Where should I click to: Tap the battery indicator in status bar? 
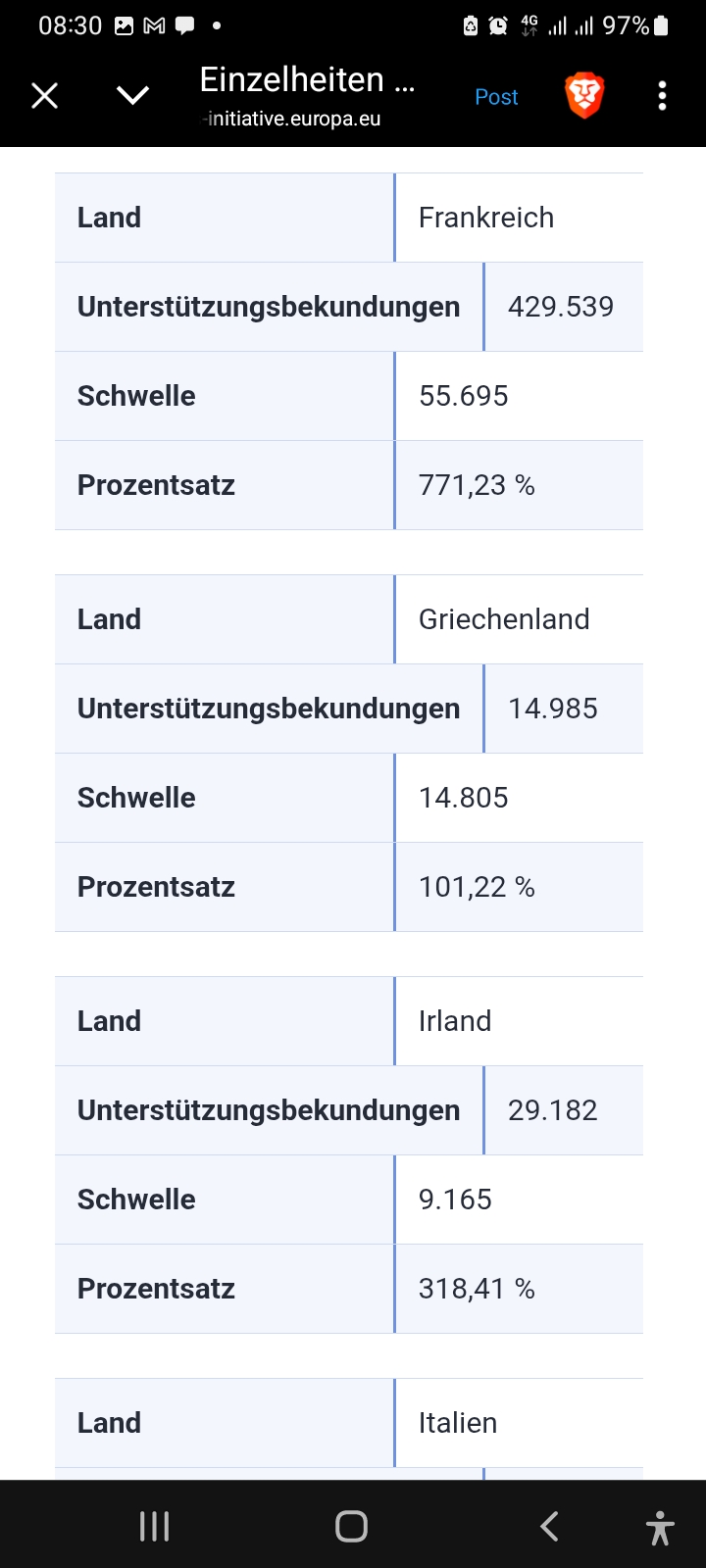point(662,26)
